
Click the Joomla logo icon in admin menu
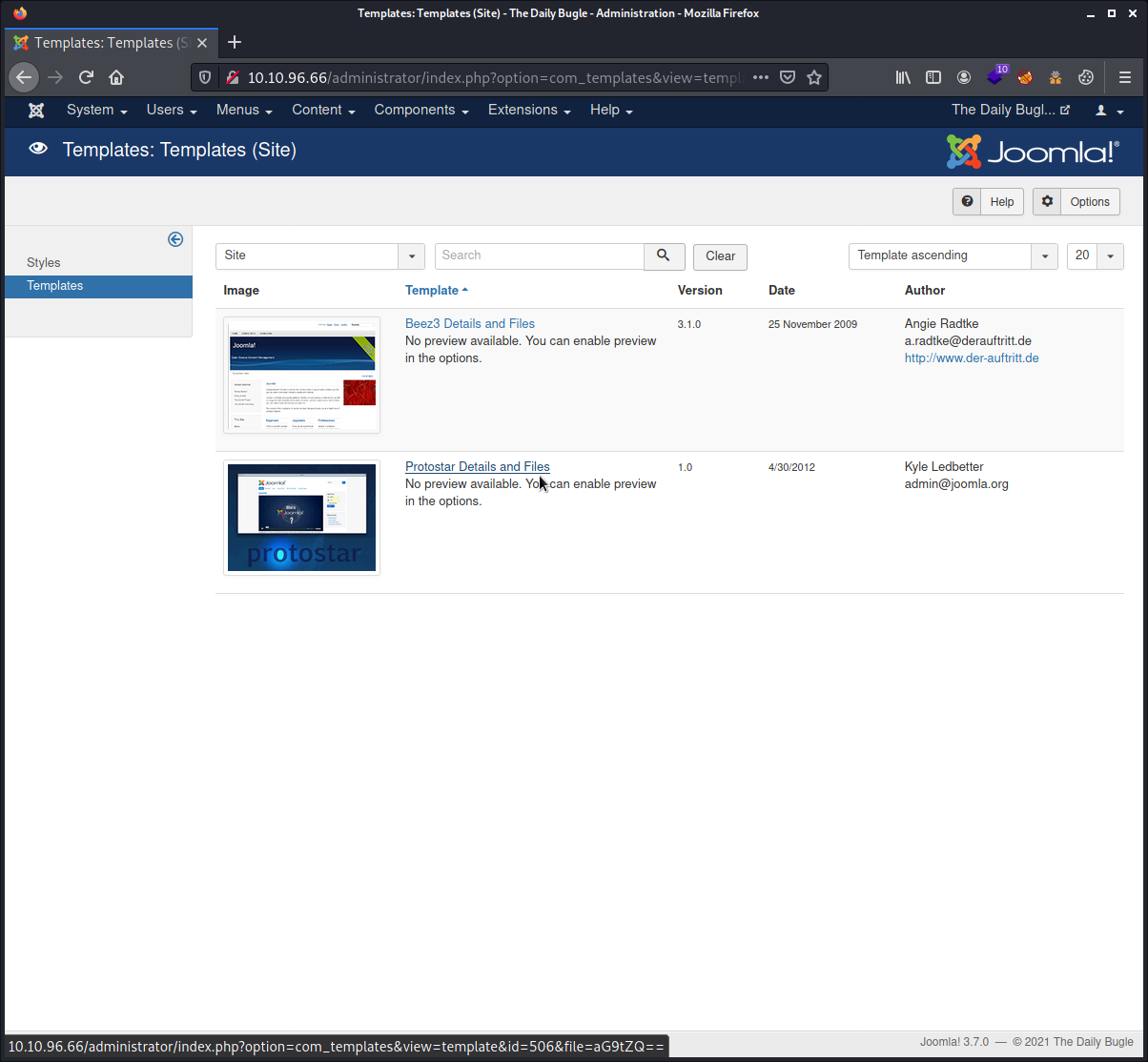(36, 111)
